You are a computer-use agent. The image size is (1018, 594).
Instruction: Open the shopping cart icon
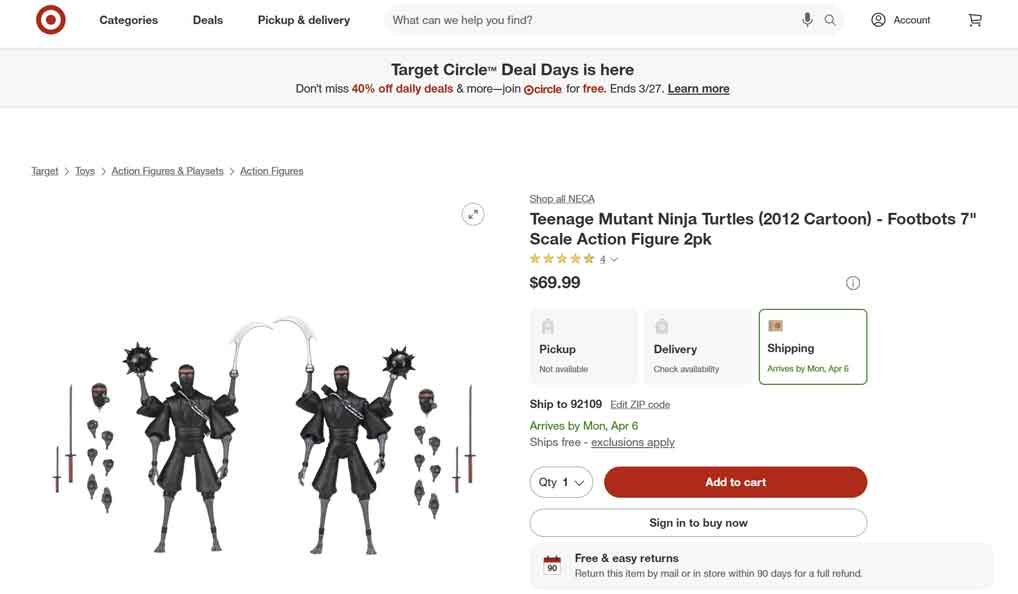[975, 20]
